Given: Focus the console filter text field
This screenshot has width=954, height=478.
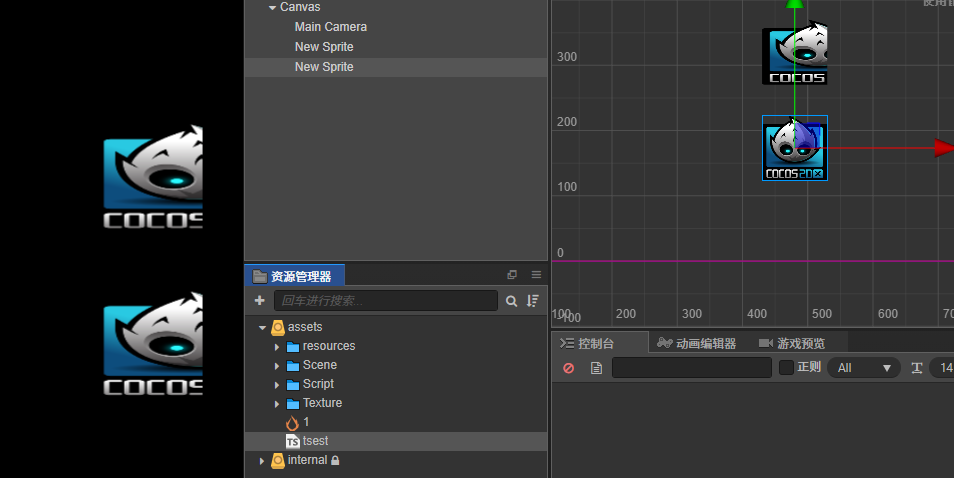Looking at the screenshot, I should click(692, 367).
